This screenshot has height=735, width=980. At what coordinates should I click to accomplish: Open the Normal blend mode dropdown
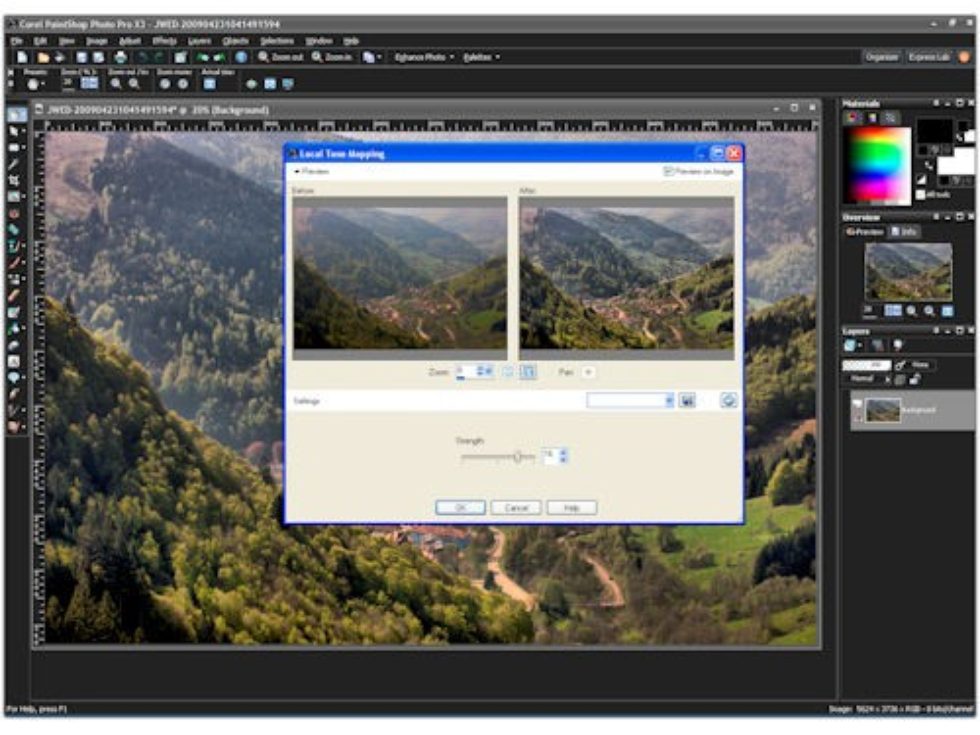point(878,378)
